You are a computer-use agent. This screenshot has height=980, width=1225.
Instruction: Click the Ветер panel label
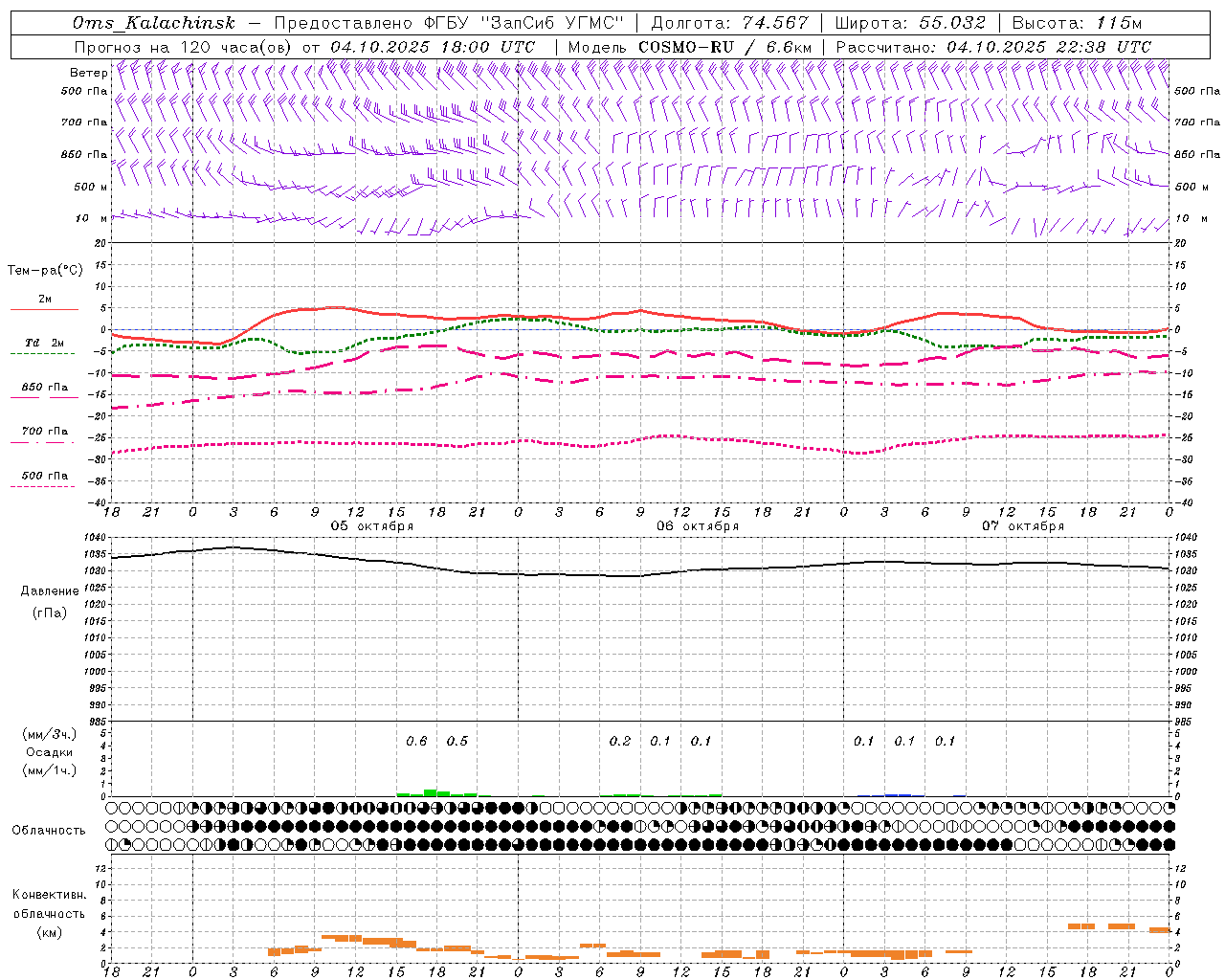[x=88, y=73]
